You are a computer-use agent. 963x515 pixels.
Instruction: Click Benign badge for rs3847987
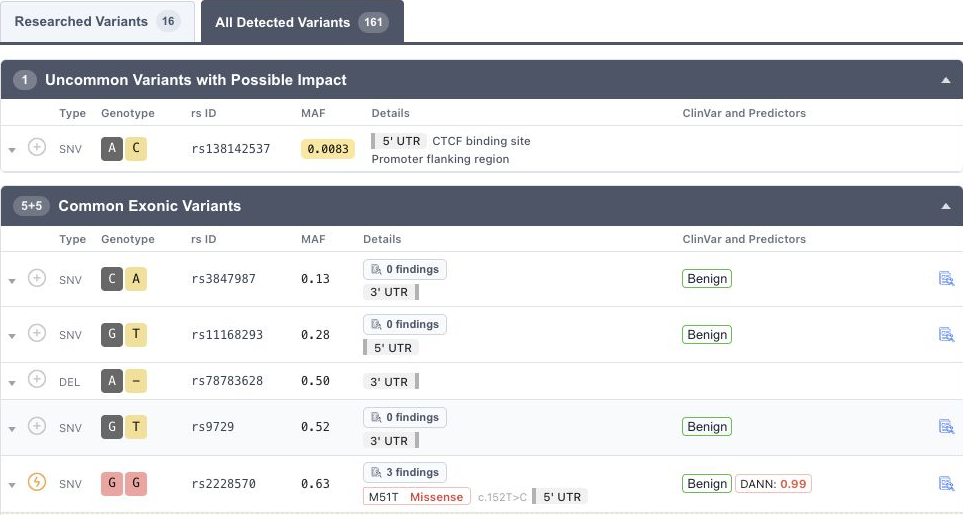tap(707, 279)
